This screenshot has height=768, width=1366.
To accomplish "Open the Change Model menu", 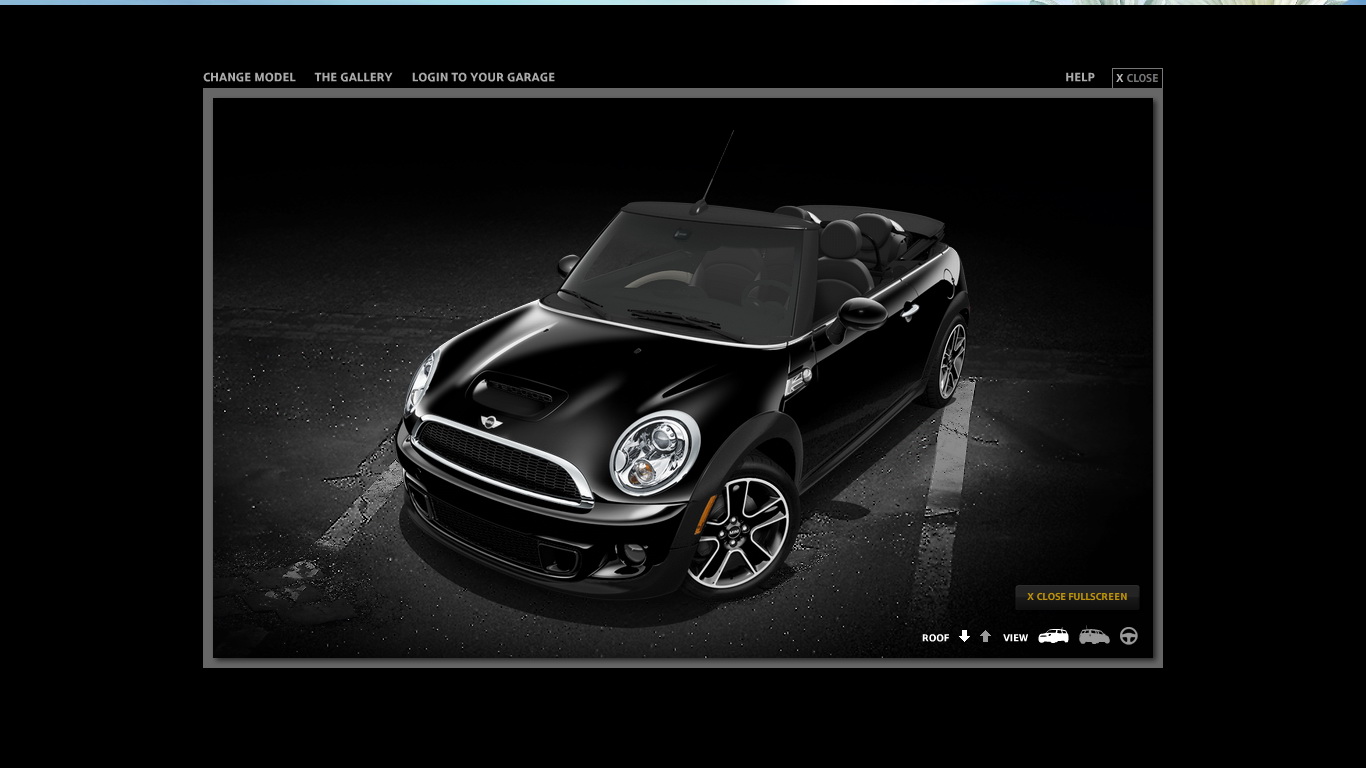I will pos(249,78).
